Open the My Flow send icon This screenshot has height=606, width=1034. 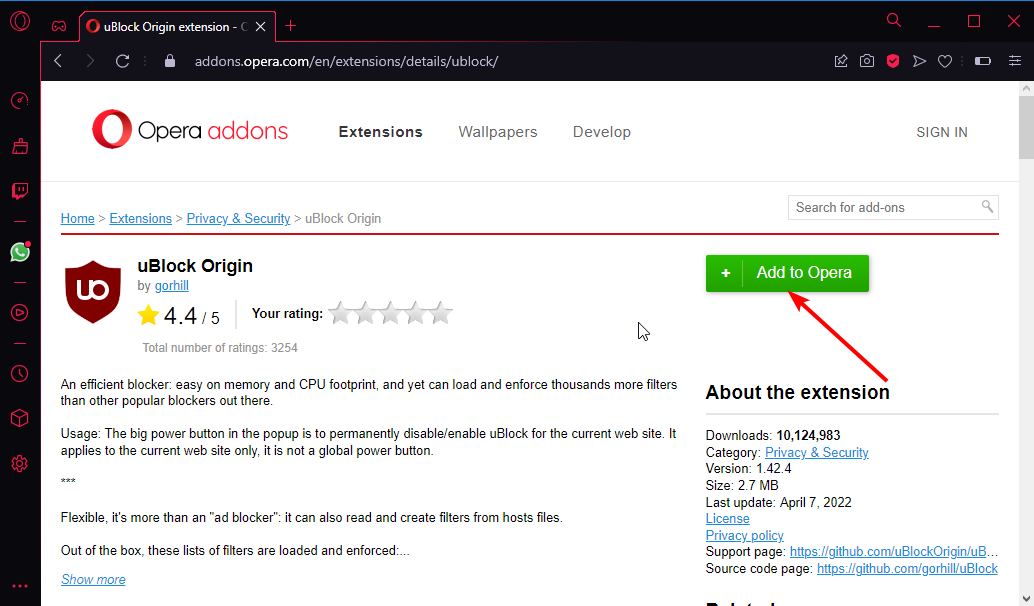(919, 61)
